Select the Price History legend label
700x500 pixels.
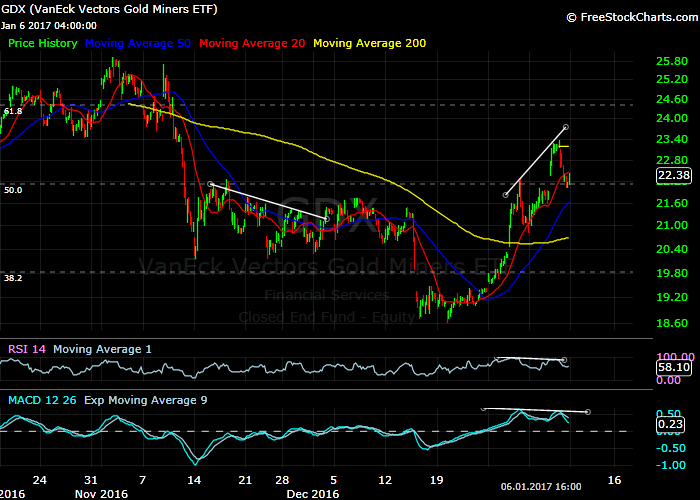coord(43,43)
